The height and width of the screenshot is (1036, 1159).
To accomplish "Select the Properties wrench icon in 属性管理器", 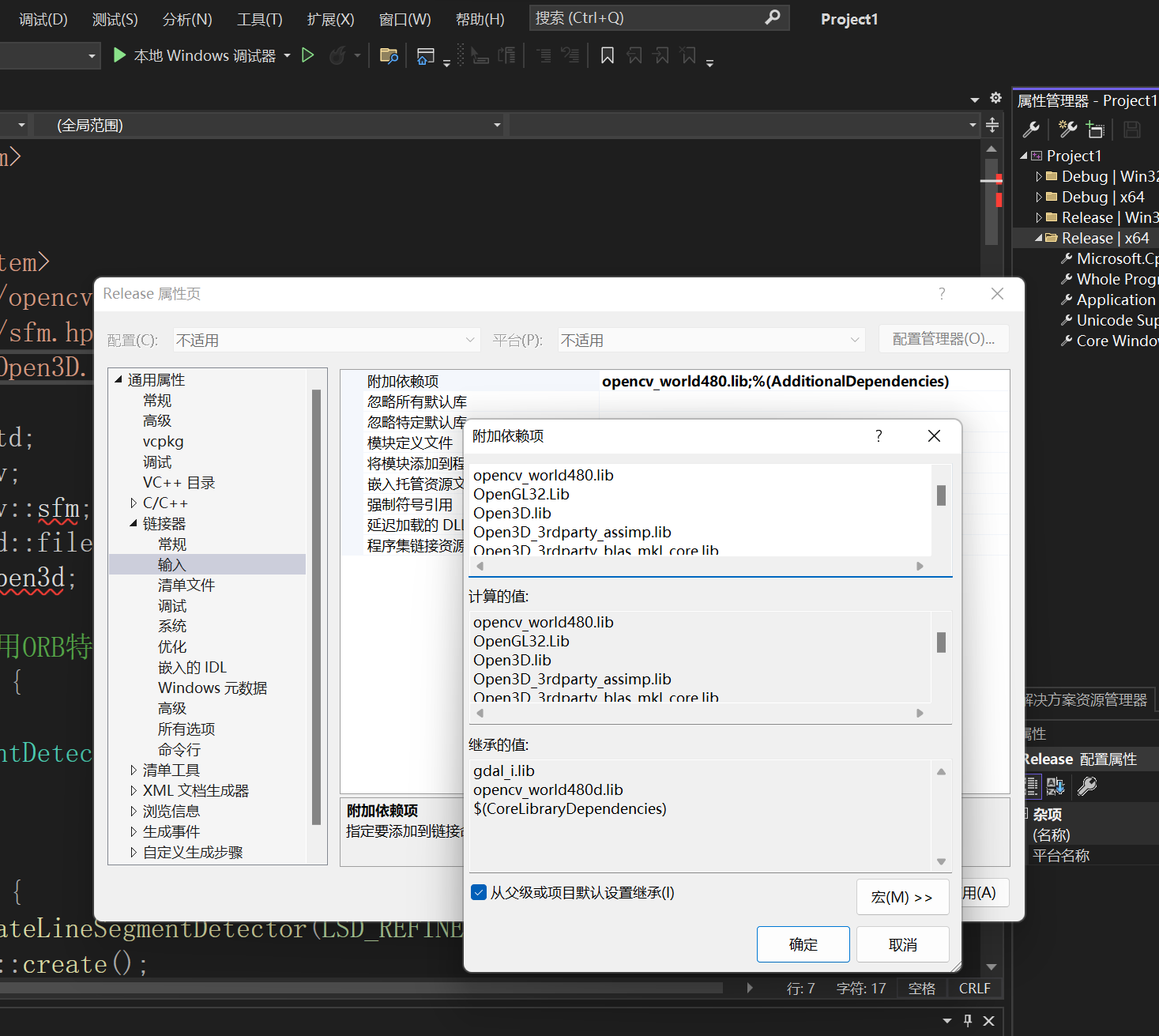I will (x=1031, y=129).
